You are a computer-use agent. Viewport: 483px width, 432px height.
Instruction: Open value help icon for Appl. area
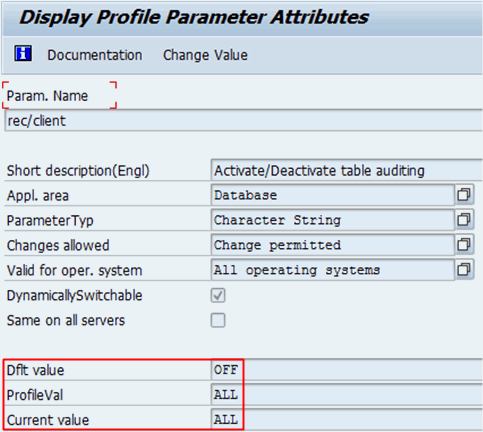[x=464, y=195]
